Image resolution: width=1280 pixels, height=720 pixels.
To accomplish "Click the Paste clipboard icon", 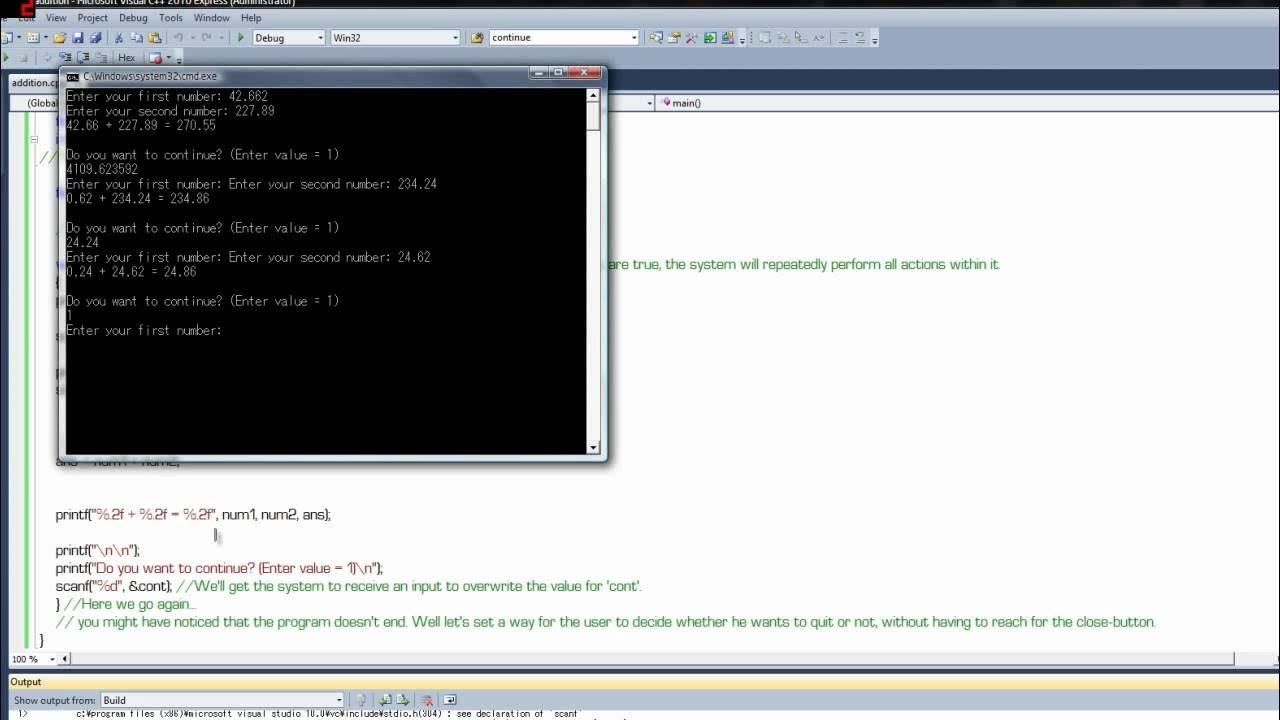I will point(155,38).
